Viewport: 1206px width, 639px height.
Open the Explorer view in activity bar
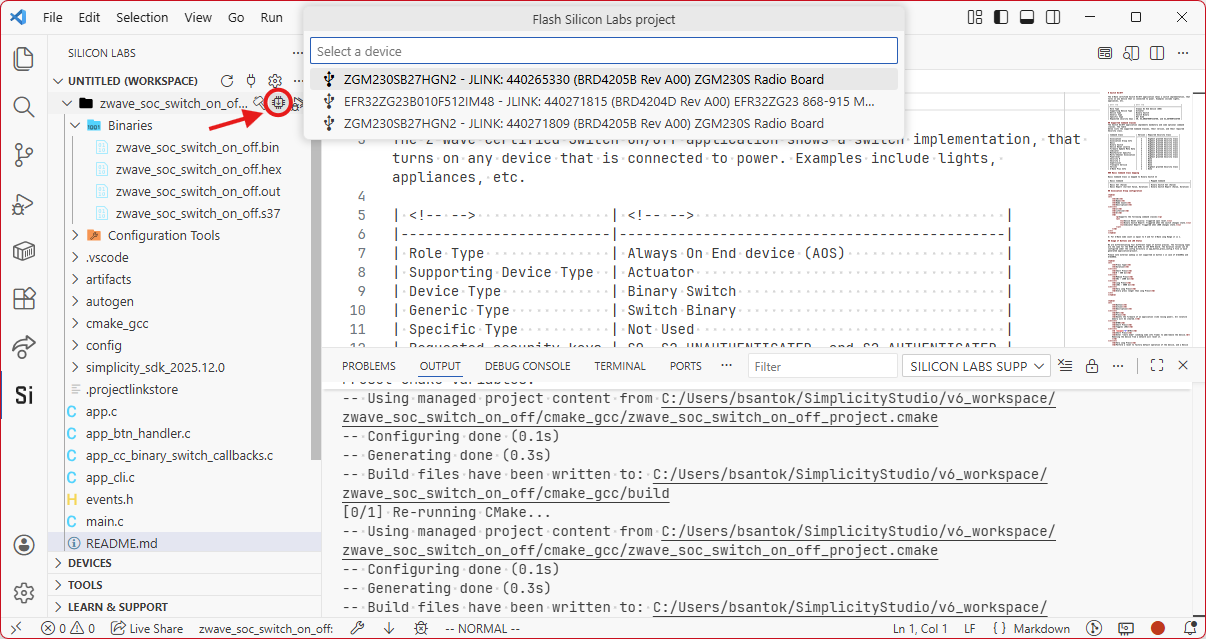[x=23, y=59]
